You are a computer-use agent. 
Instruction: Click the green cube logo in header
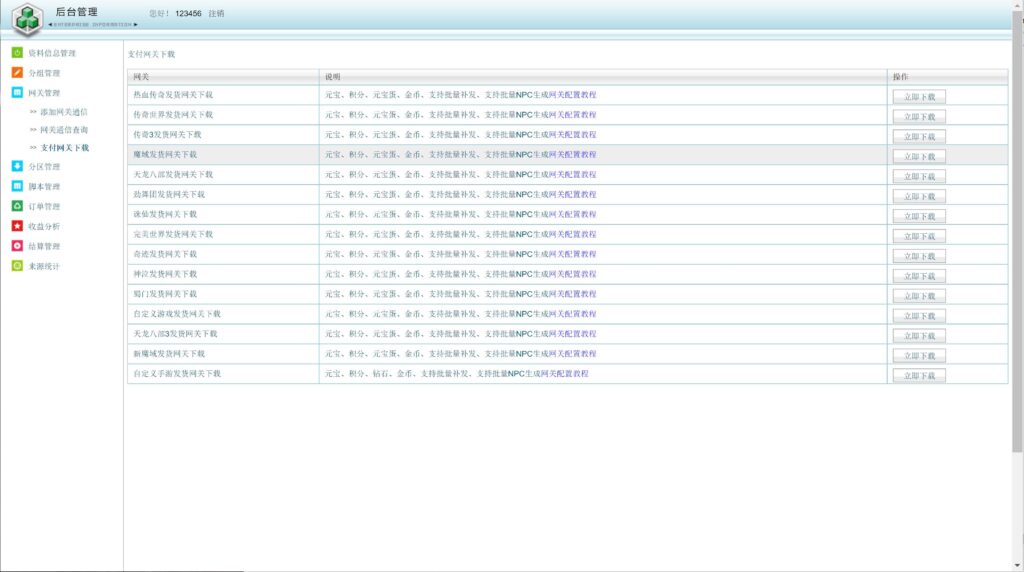tap(26, 19)
